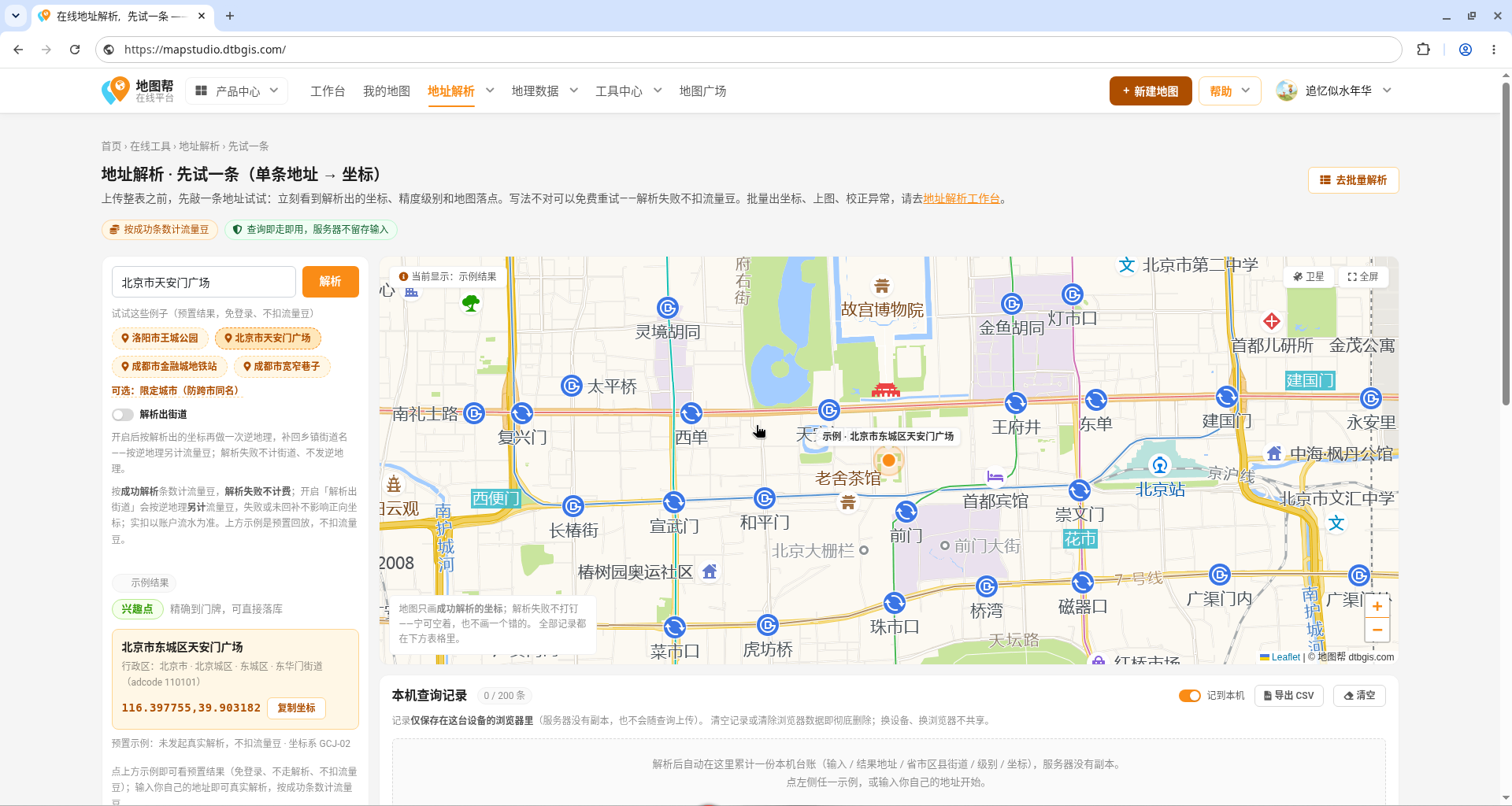Viewport: 1512px width, 806px height.
Task: Toggle the 解析出街道 switch
Action: coord(123,415)
